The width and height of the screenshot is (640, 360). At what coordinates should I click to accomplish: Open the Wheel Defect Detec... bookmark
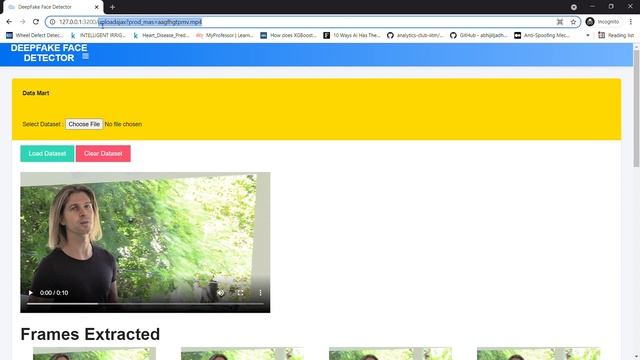(x=35, y=36)
